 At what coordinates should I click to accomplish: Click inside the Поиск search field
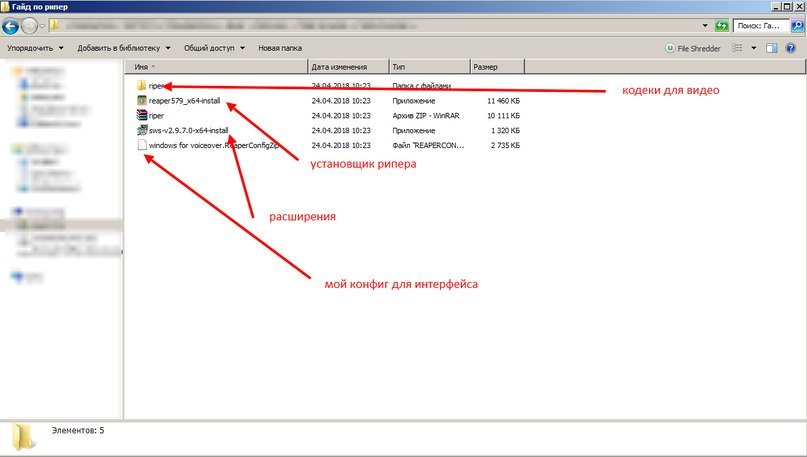coord(765,25)
